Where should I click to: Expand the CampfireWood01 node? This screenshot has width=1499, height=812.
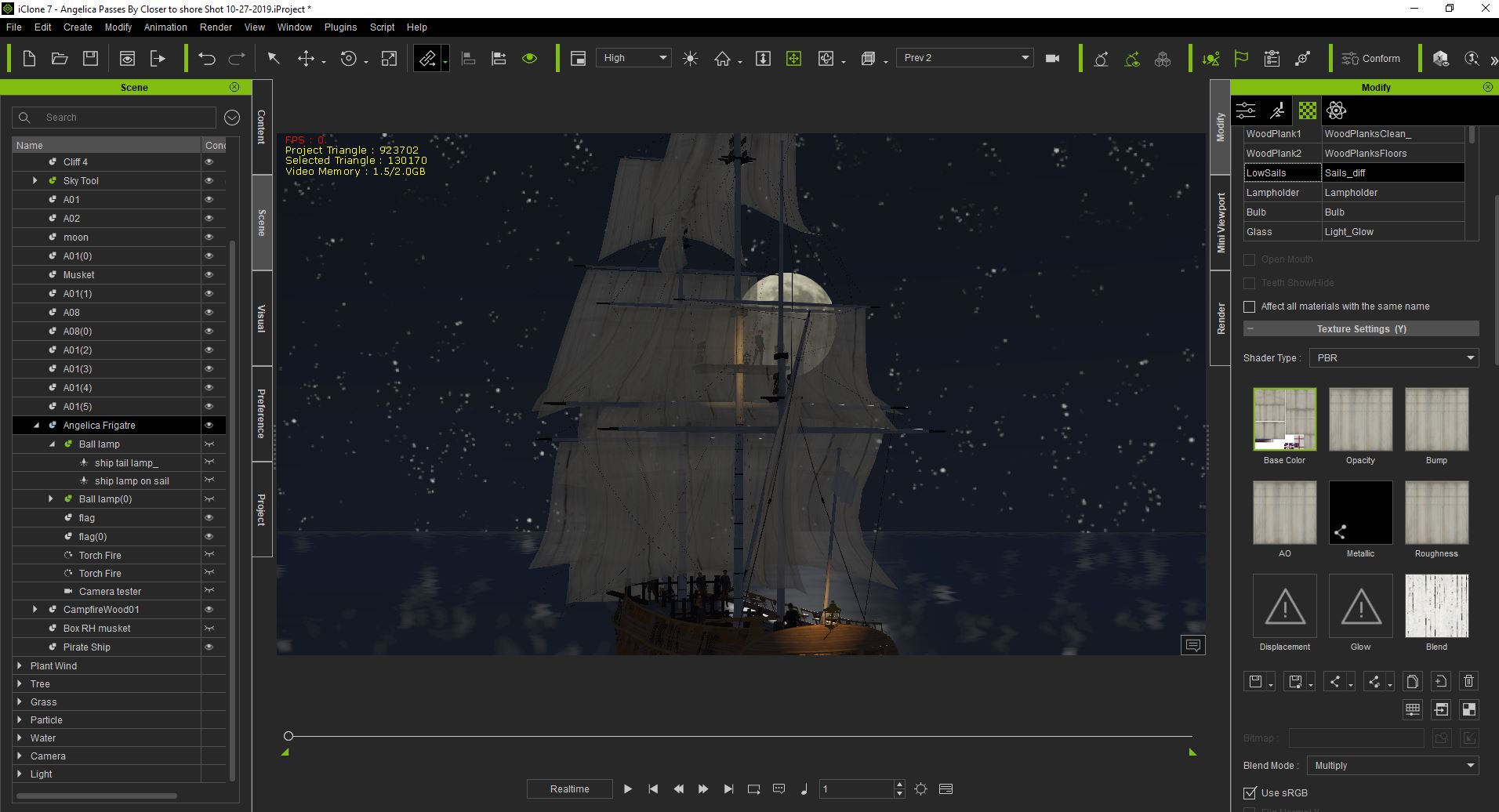pyautogui.click(x=35, y=609)
